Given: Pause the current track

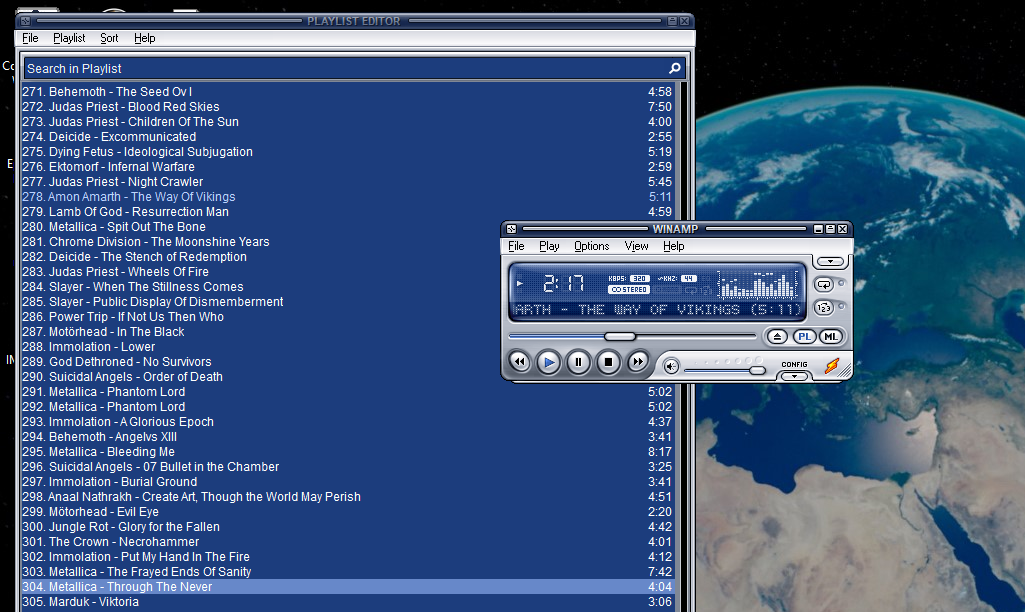Looking at the screenshot, I should tap(578, 362).
